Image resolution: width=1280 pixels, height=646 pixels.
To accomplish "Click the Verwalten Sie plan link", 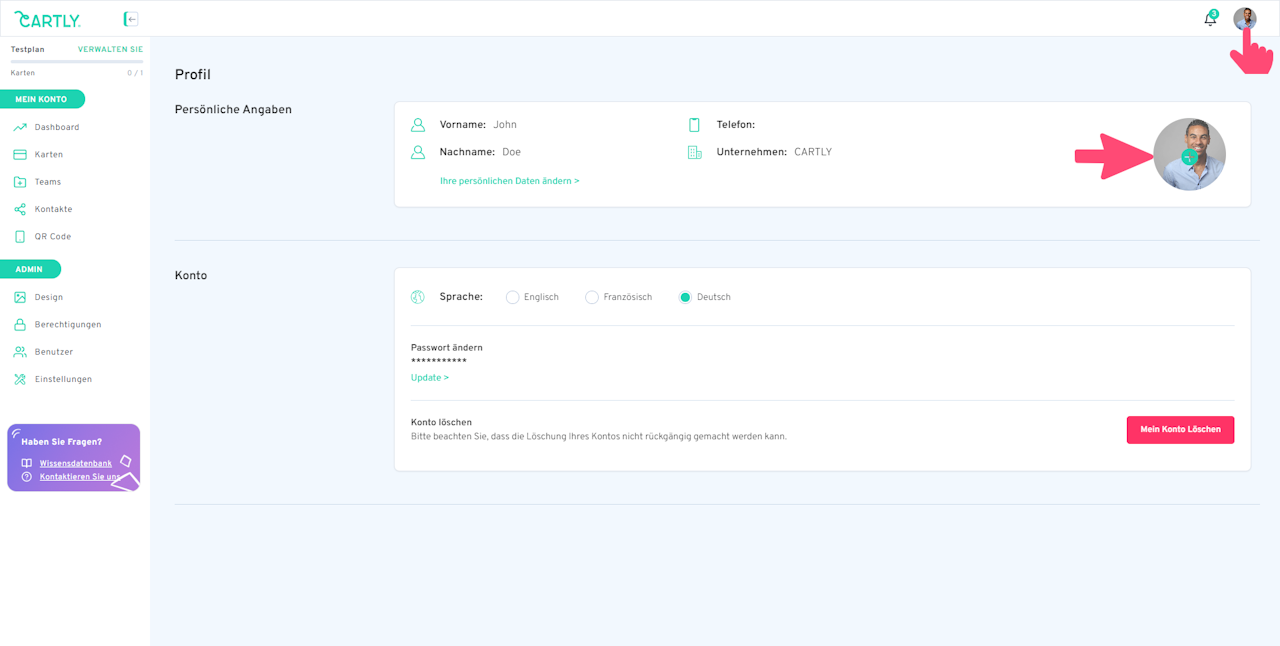I will [110, 49].
